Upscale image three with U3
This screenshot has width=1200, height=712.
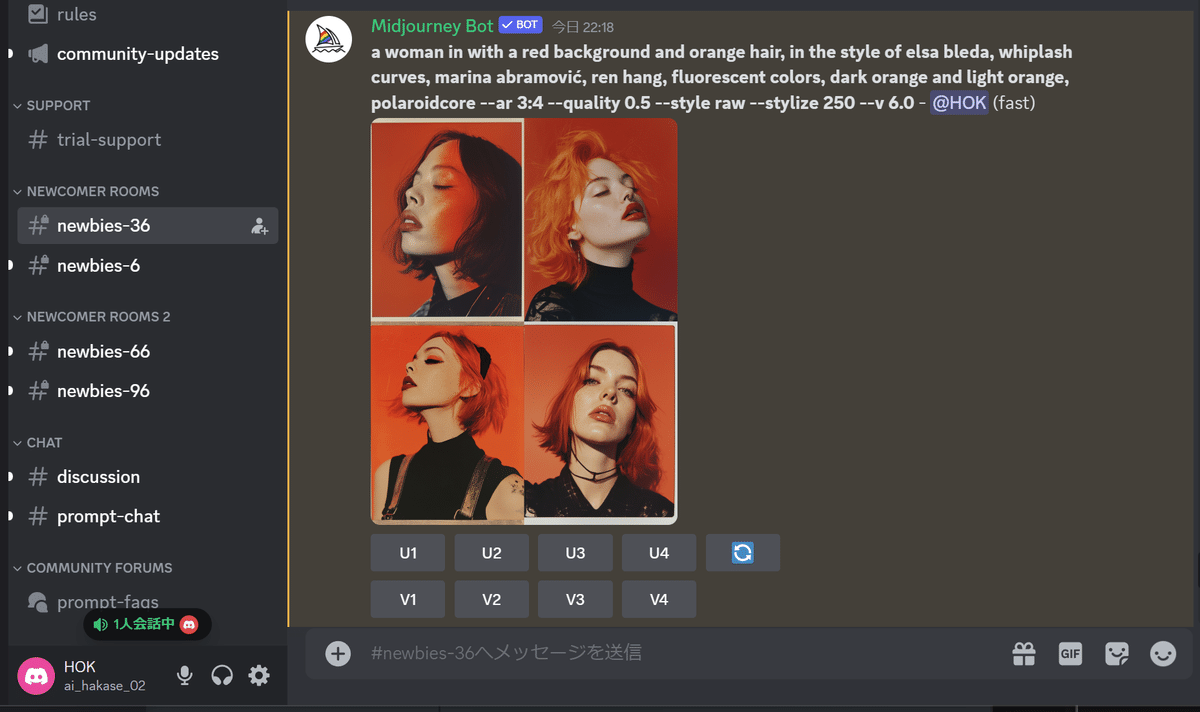(x=575, y=553)
